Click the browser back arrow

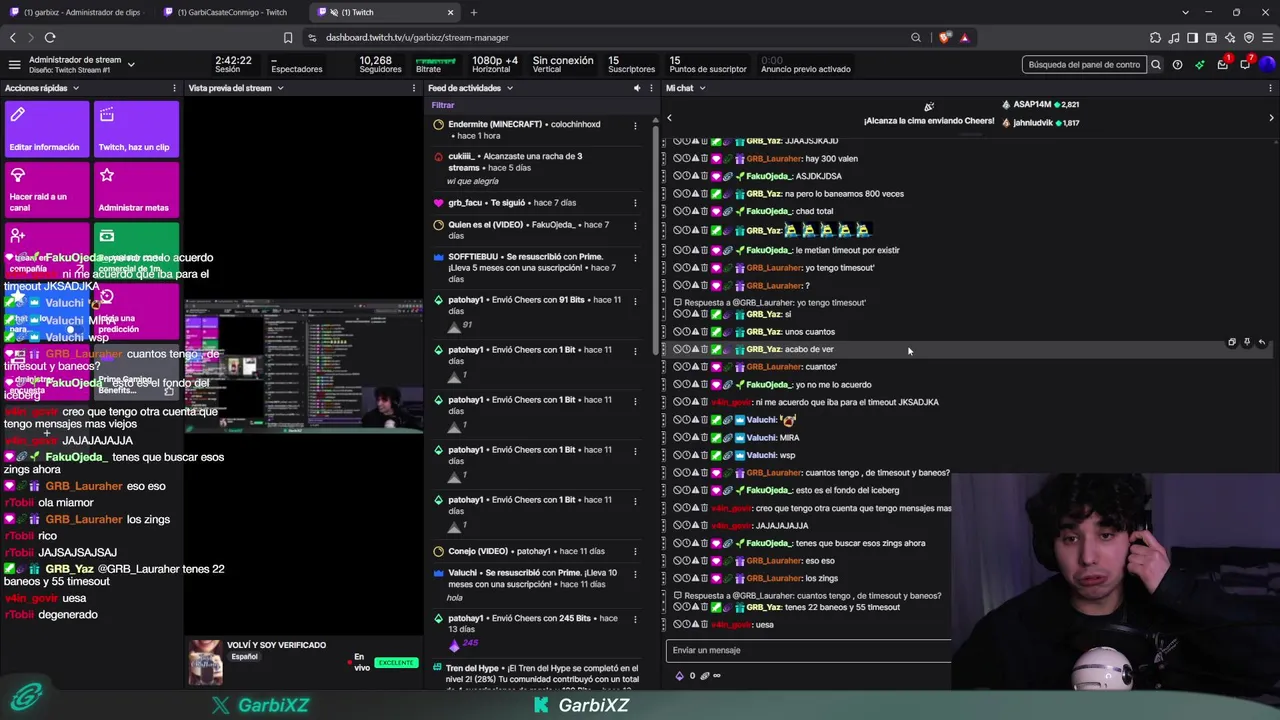click(13, 38)
